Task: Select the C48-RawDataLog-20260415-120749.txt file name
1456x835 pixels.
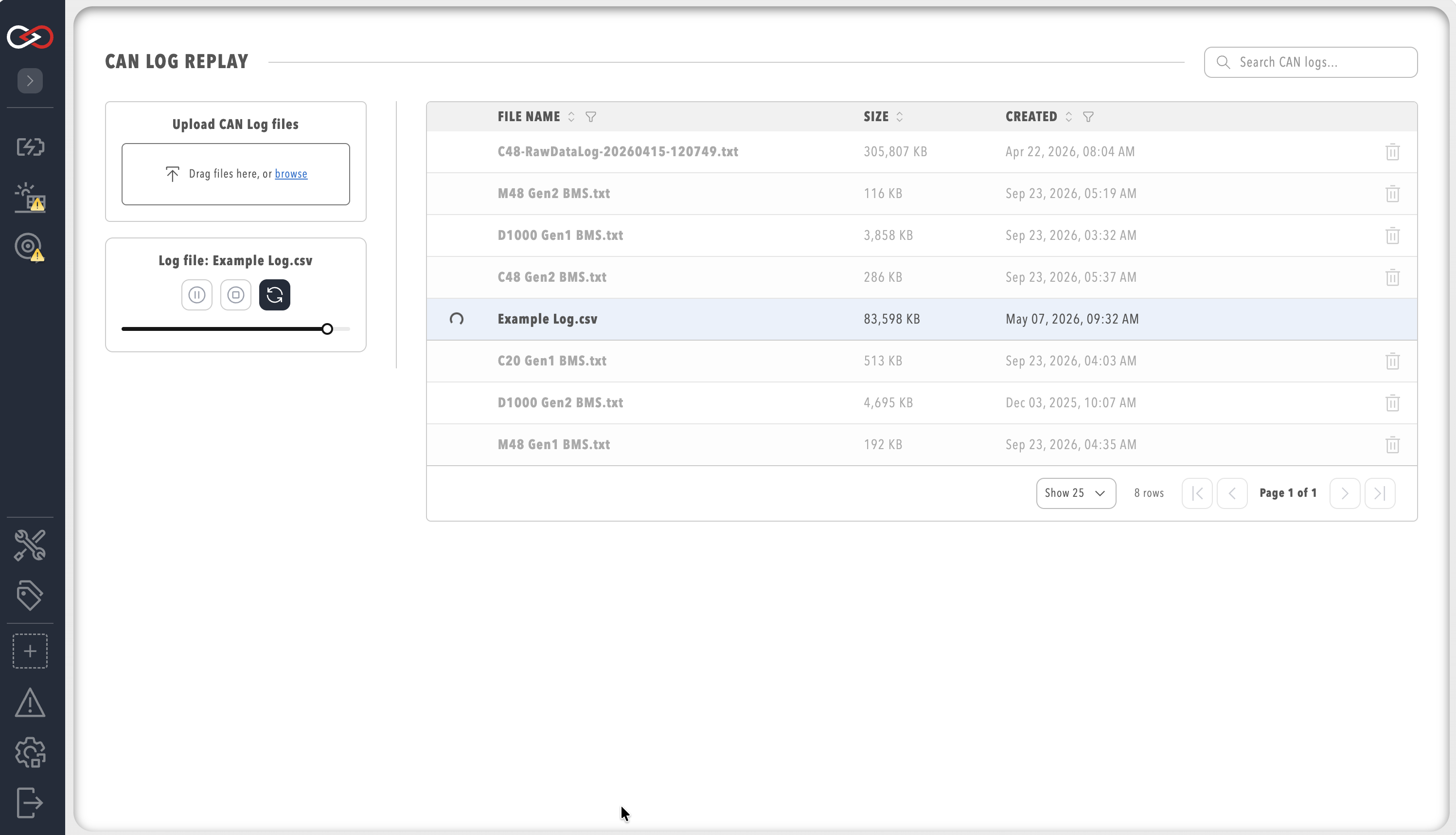Action: click(x=618, y=151)
